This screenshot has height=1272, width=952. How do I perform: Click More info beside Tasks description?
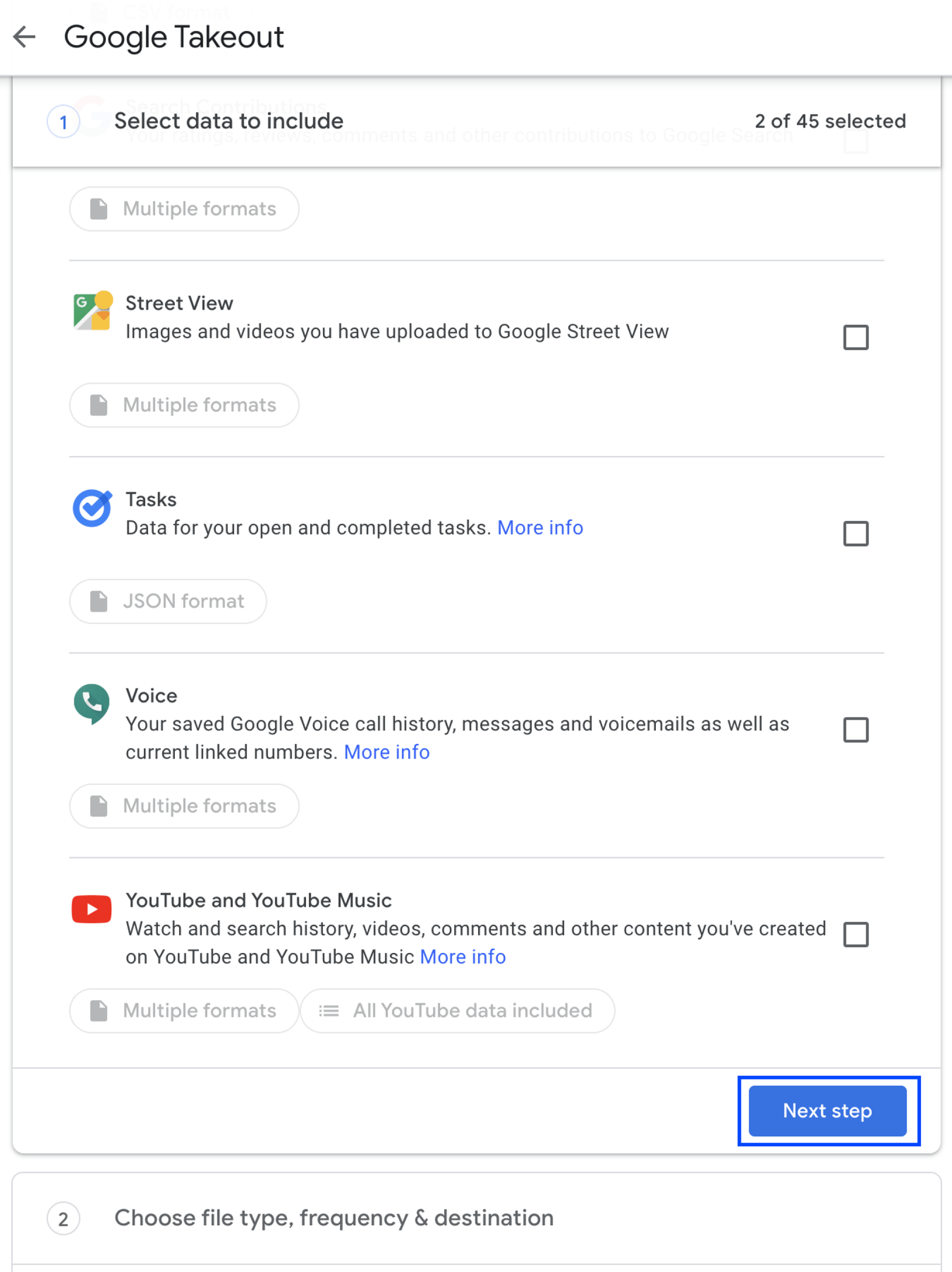click(x=540, y=527)
